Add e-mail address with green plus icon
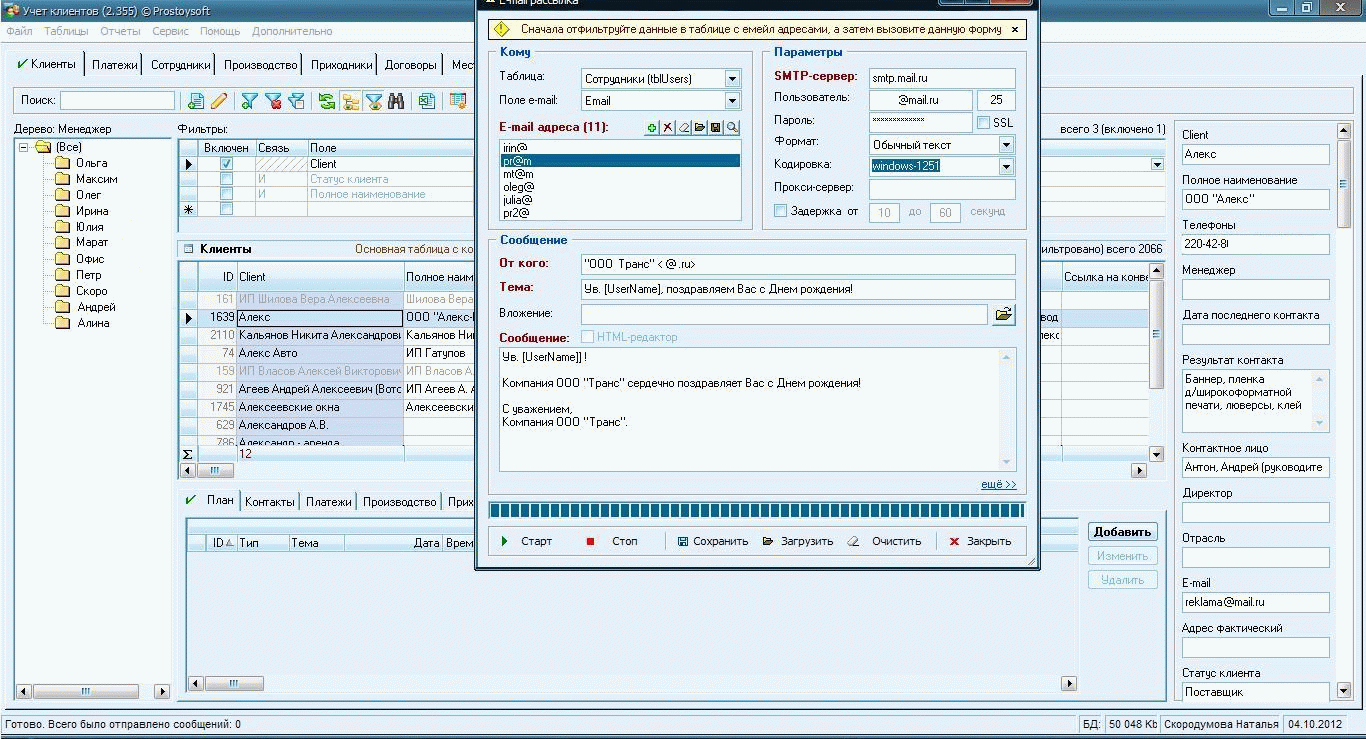 652,127
